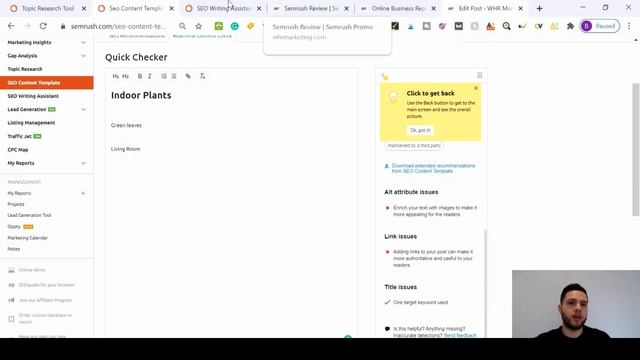This screenshot has height=360, width=640.
Task: Click the semrush.com address bar
Action: click(x=118, y=26)
